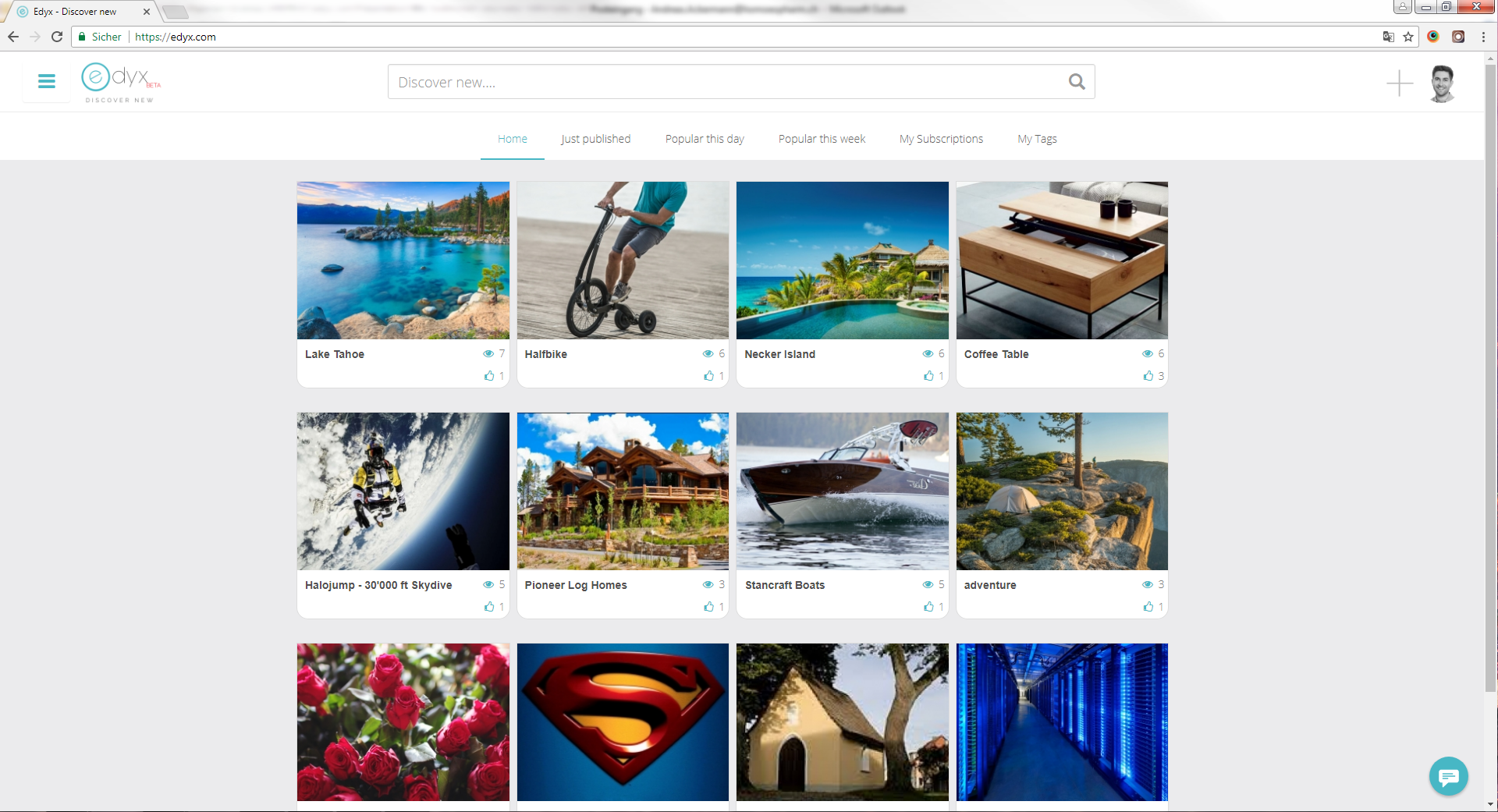Switch to the Popular this week tab
This screenshot has width=1498, height=812.
click(x=821, y=138)
